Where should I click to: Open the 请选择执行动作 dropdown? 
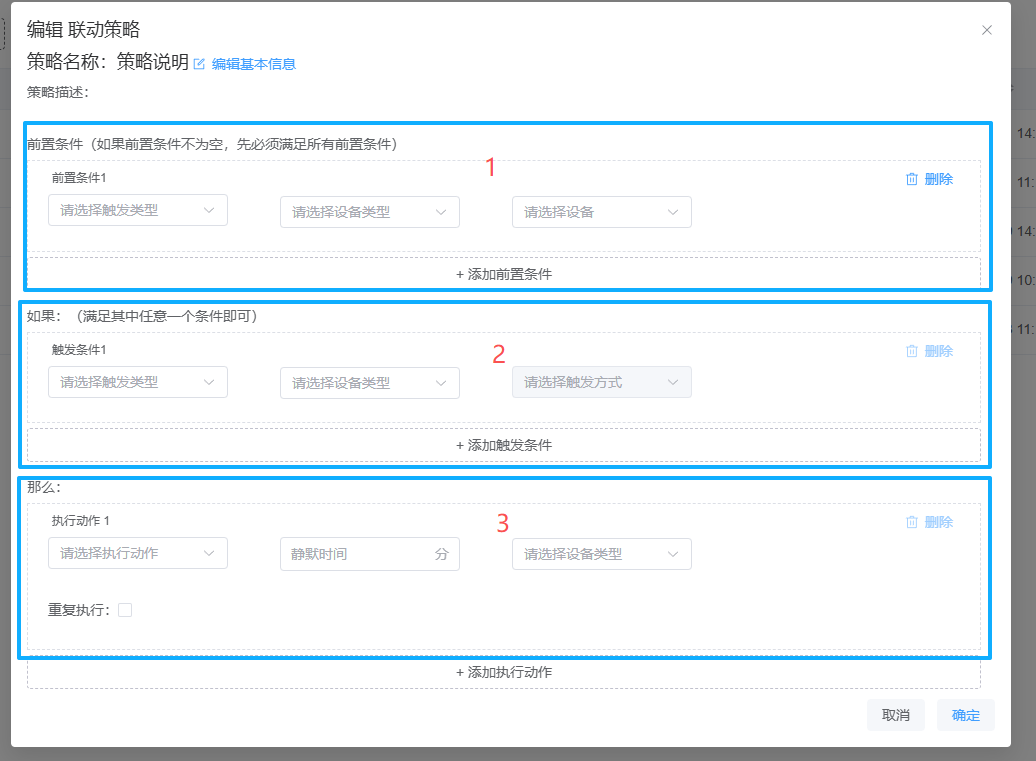[x=138, y=553]
